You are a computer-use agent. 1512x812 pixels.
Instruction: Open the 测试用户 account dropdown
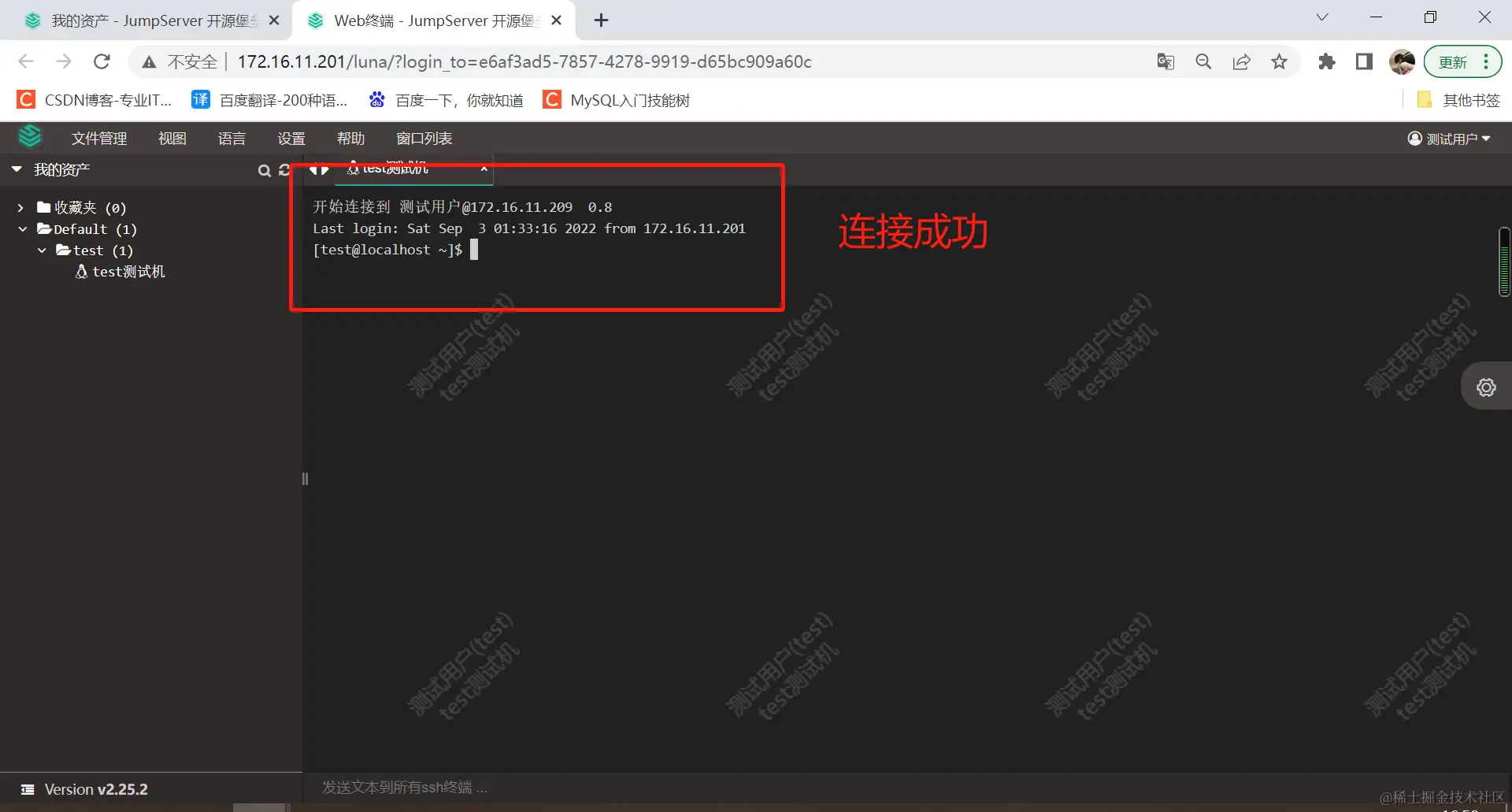(x=1449, y=139)
